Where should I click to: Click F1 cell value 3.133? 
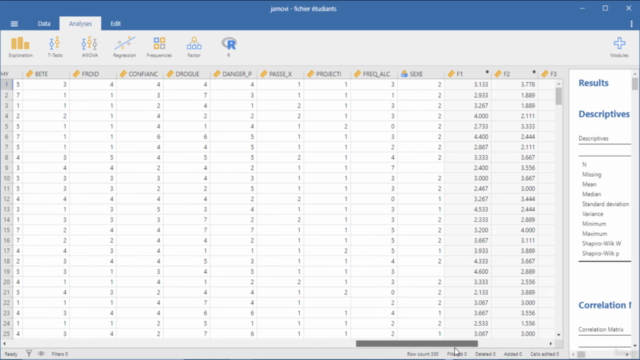[469, 84]
